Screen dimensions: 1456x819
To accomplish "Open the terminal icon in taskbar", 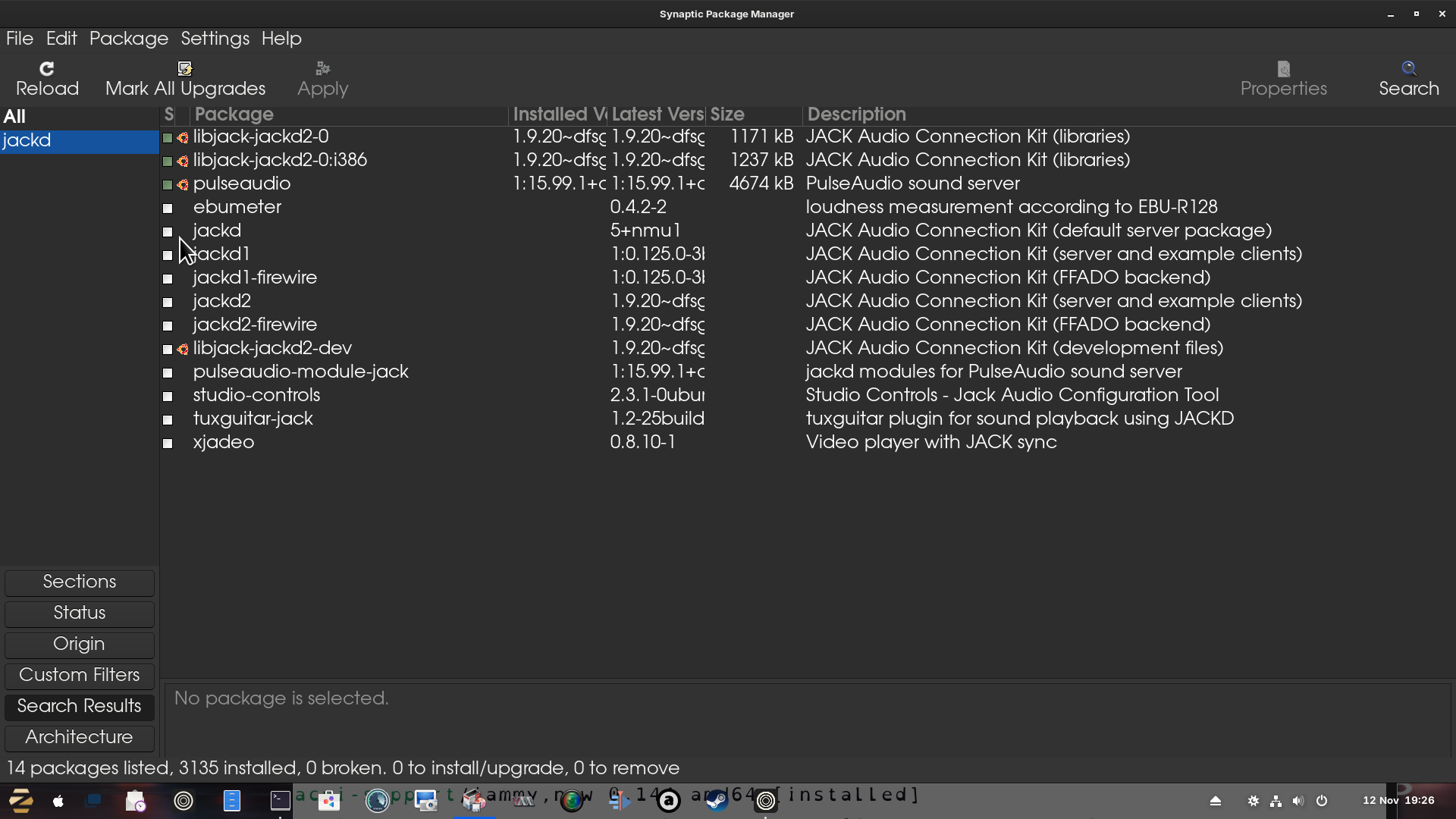I will tap(280, 801).
